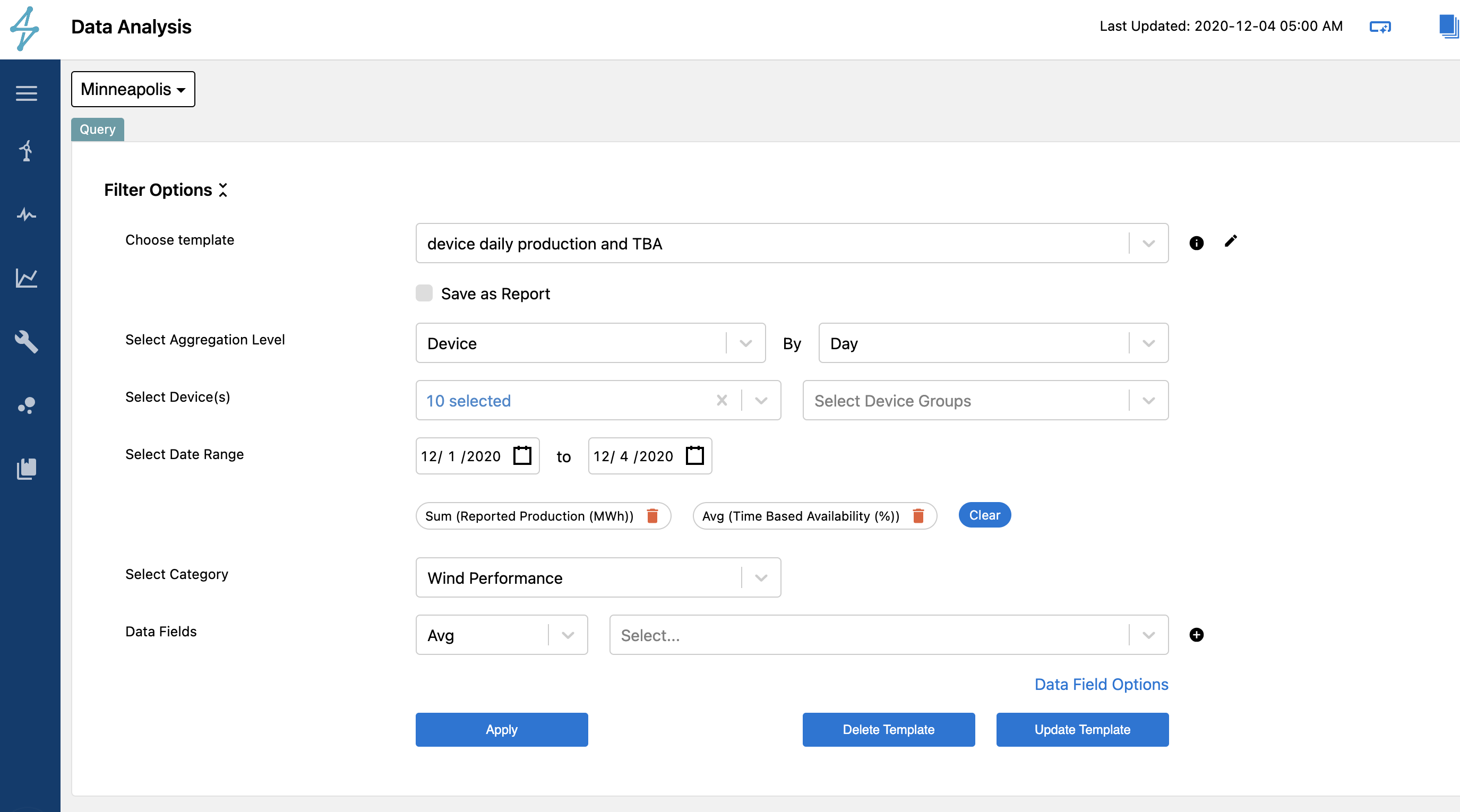Image resolution: width=1460 pixels, height=812 pixels.
Task: Open the wrench maintenance sidebar icon
Action: (x=26, y=342)
